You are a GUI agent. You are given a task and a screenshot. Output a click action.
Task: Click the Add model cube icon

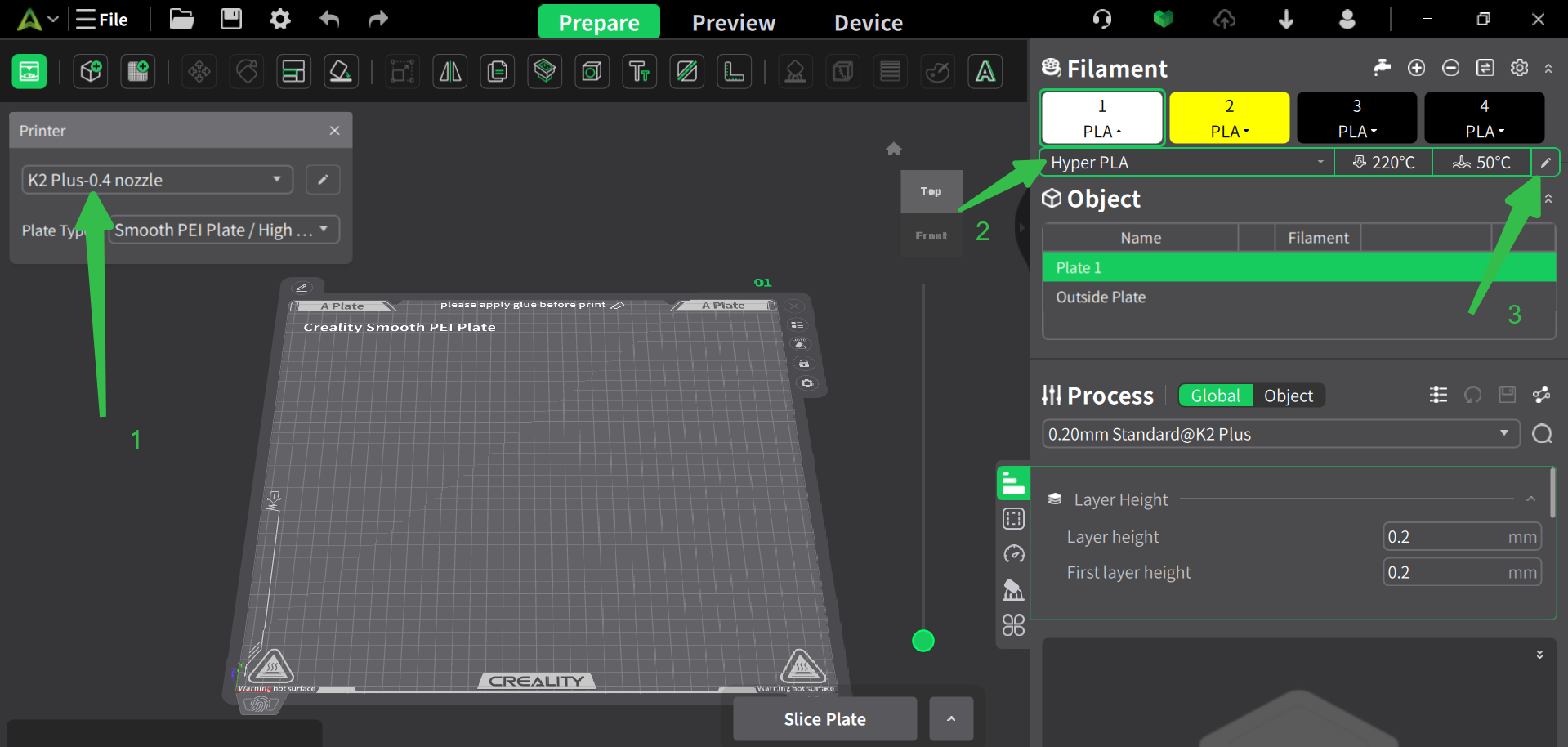(91, 72)
